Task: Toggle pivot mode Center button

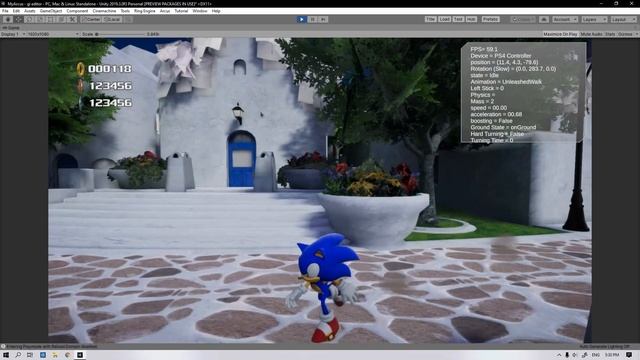Action: tap(91, 19)
